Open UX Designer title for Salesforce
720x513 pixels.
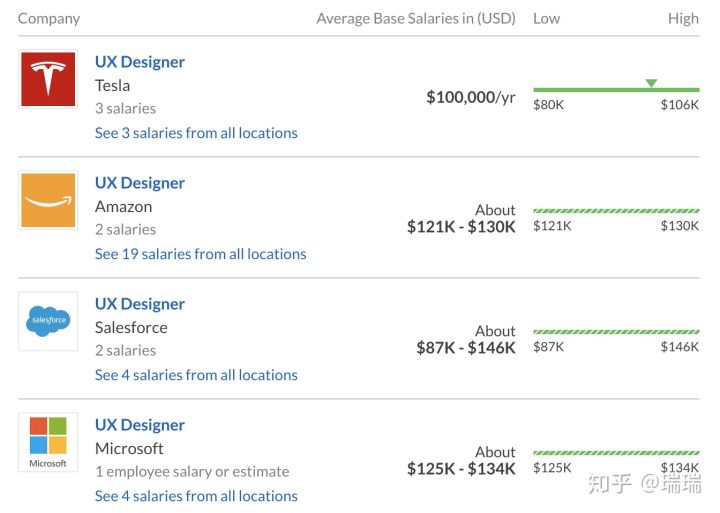tap(140, 304)
